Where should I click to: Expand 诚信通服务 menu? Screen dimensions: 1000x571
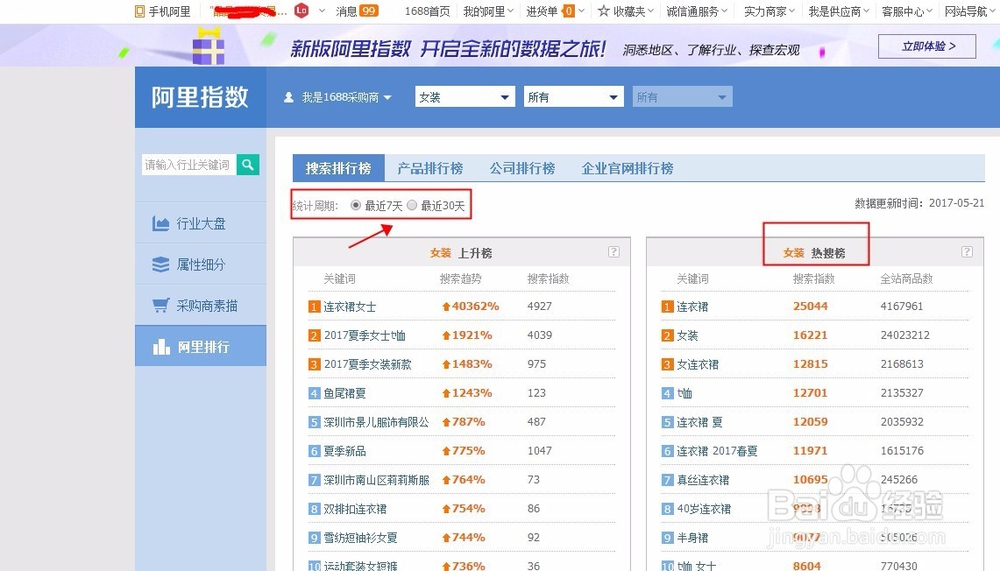(x=697, y=11)
